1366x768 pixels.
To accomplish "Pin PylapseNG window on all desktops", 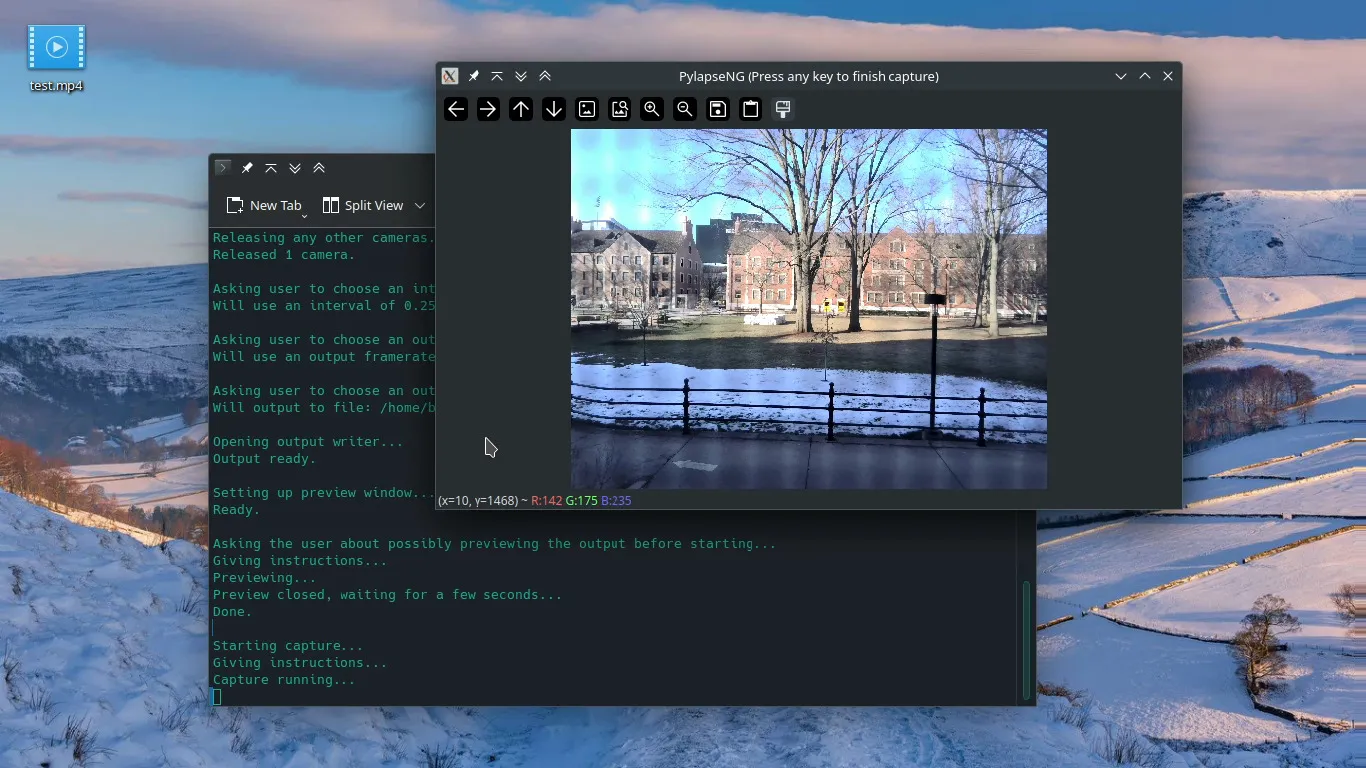I will click(x=473, y=76).
